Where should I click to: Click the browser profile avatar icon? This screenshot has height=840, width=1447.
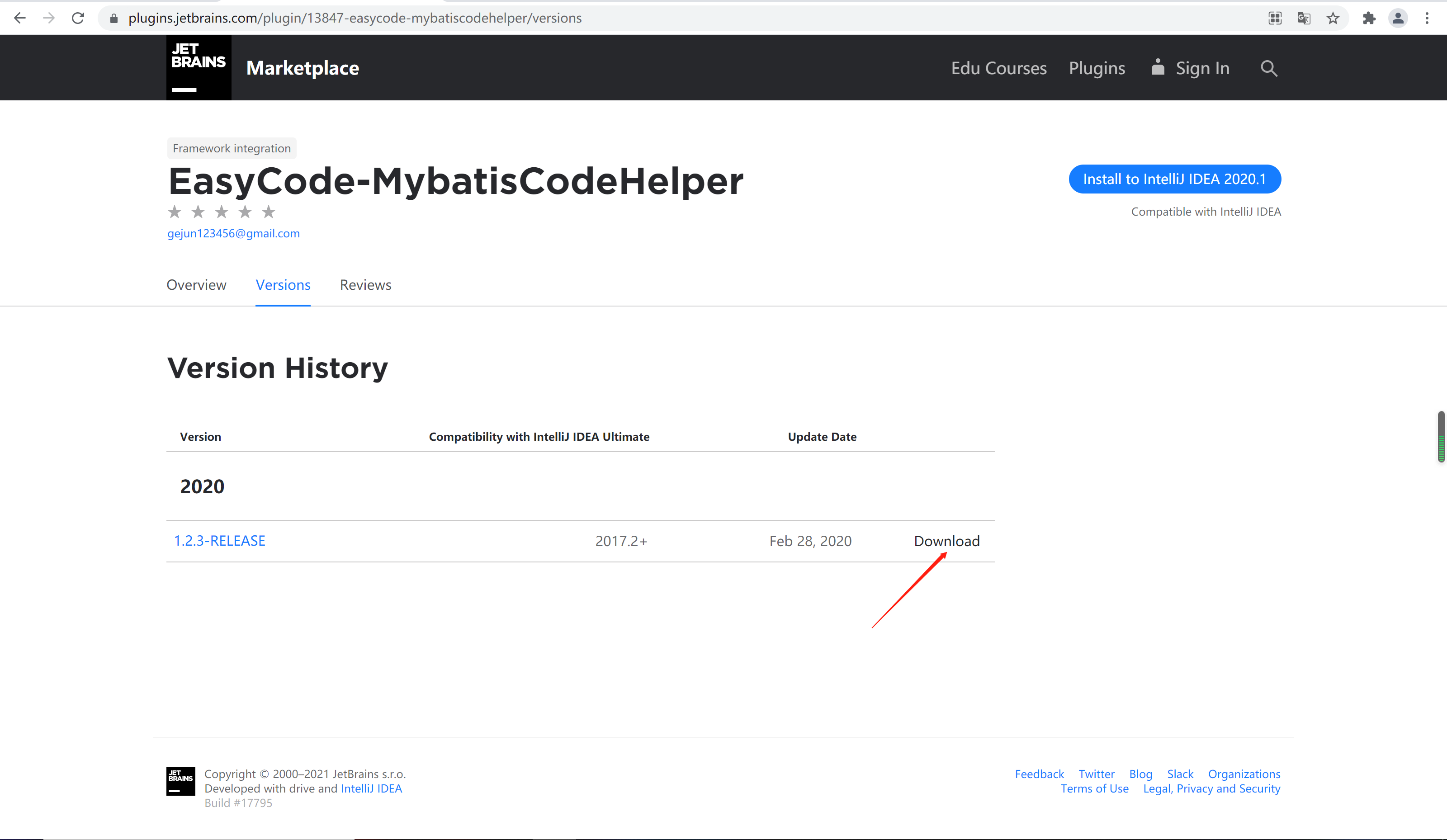[x=1398, y=18]
